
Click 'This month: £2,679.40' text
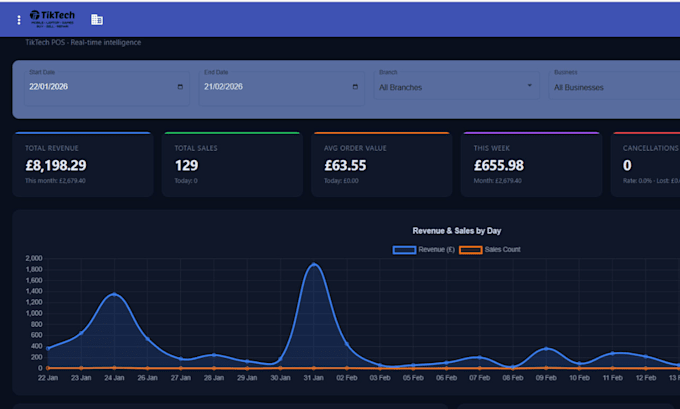[55, 181]
